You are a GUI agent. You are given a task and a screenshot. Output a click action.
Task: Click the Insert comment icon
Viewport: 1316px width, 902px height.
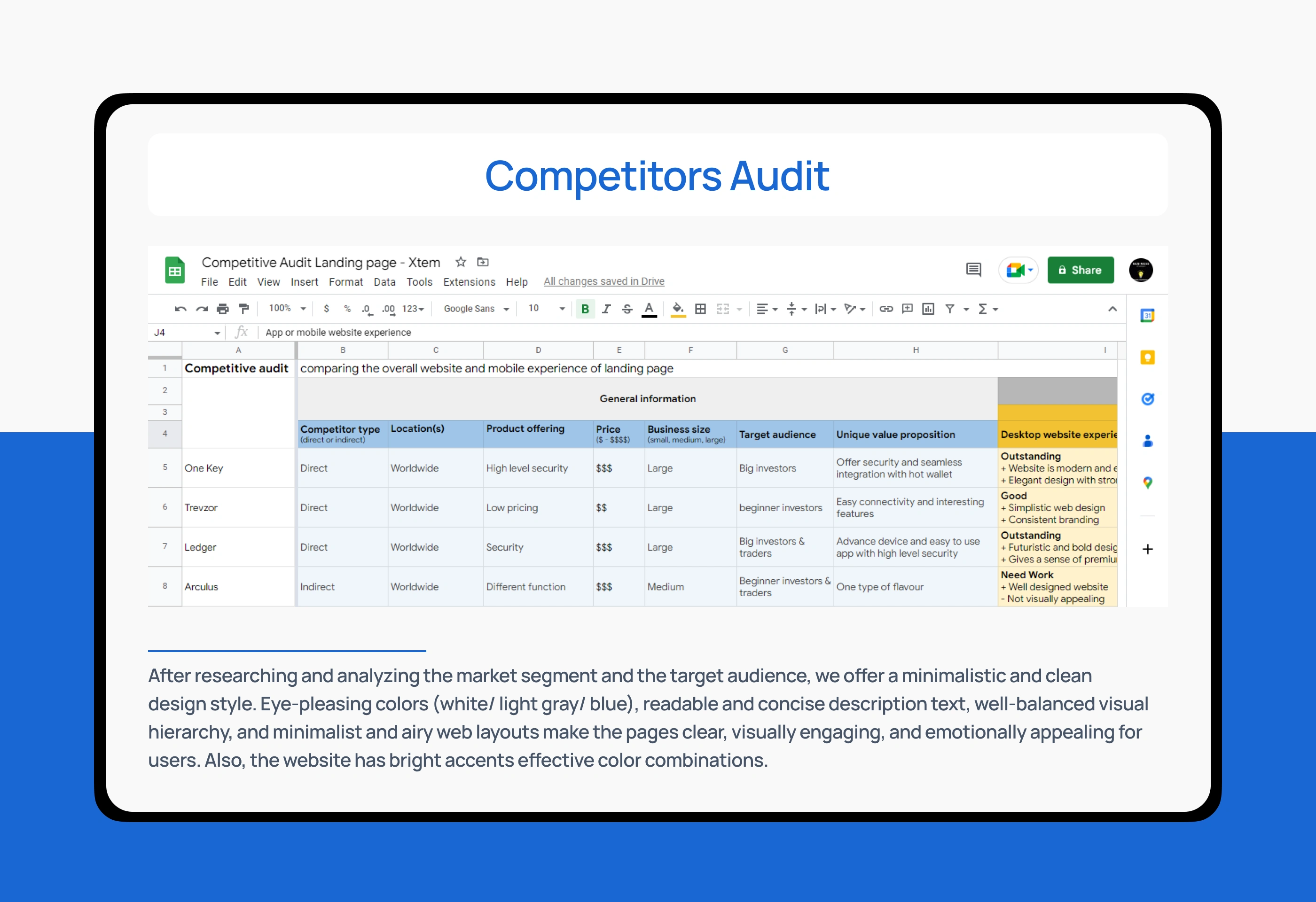[907, 309]
